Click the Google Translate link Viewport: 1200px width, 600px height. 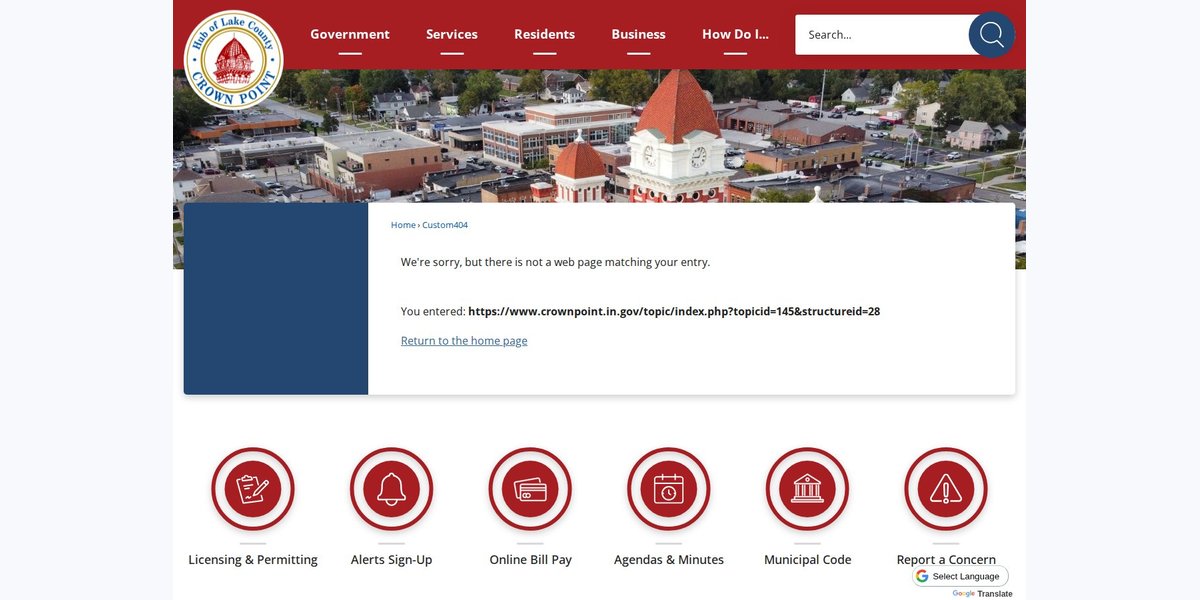(982, 594)
